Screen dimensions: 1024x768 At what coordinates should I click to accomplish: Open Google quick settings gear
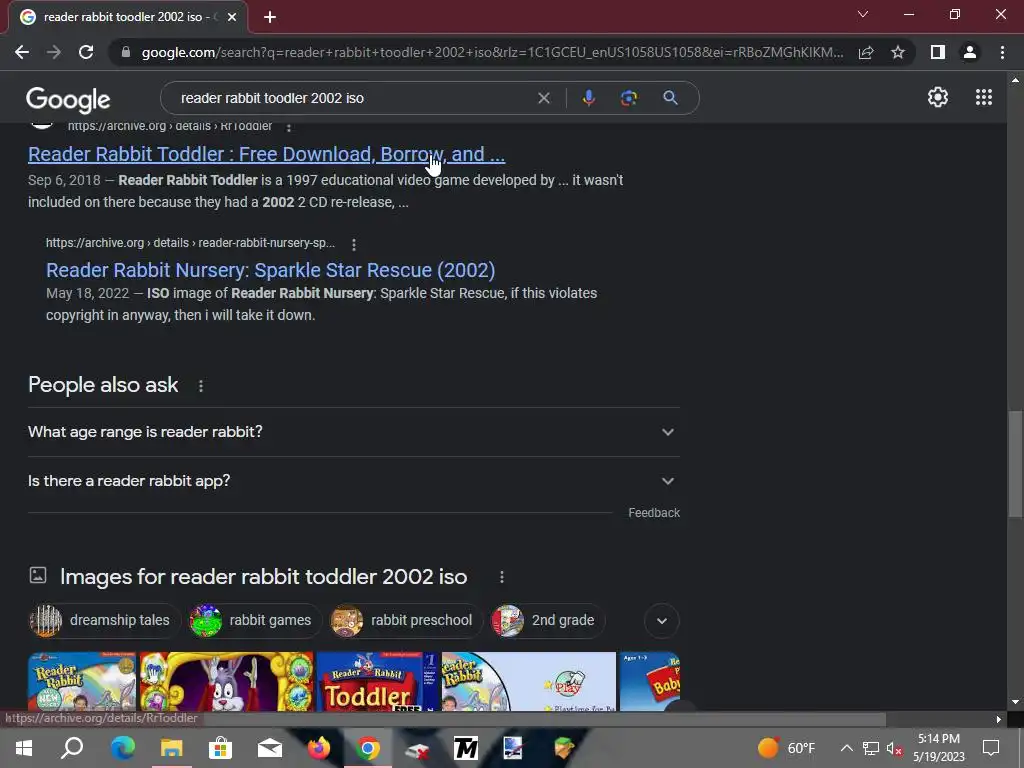click(938, 97)
